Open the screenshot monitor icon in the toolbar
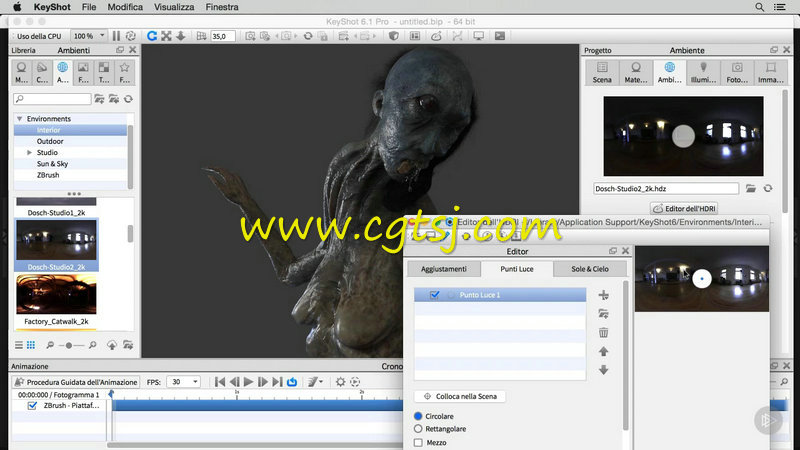Image resolution: width=800 pixels, height=450 pixels. pos(478,36)
